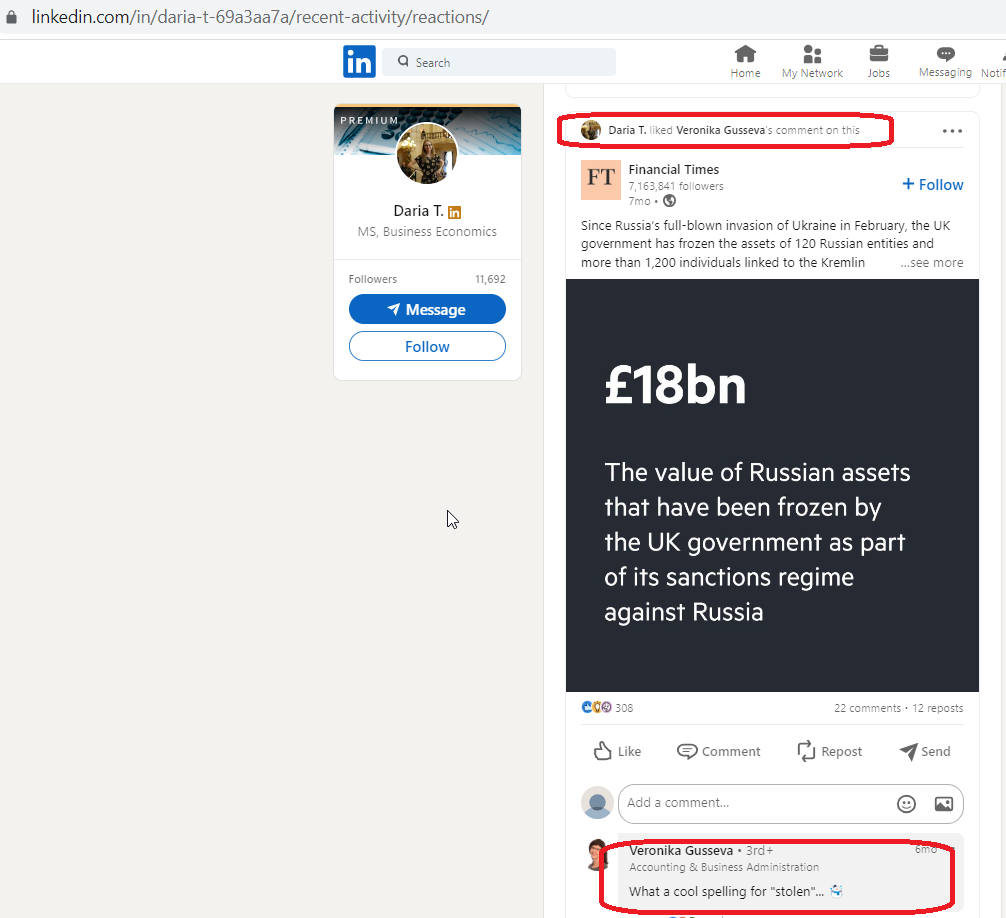The height and width of the screenshot is (918, 1006).
Task: Click the reaction icons with 308 count
Action: pyautogui.click(x=607, y=708)
